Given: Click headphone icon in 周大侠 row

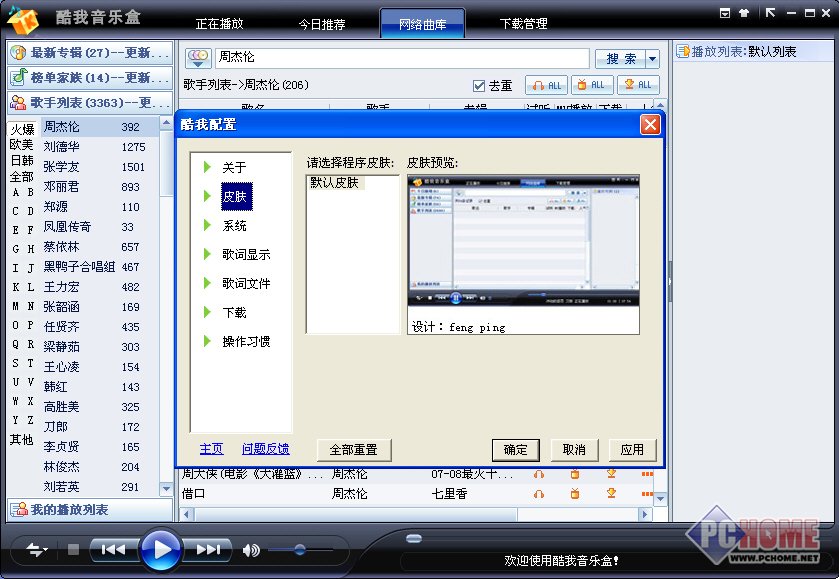Looking at the screenshot, I should pos(539,474).
